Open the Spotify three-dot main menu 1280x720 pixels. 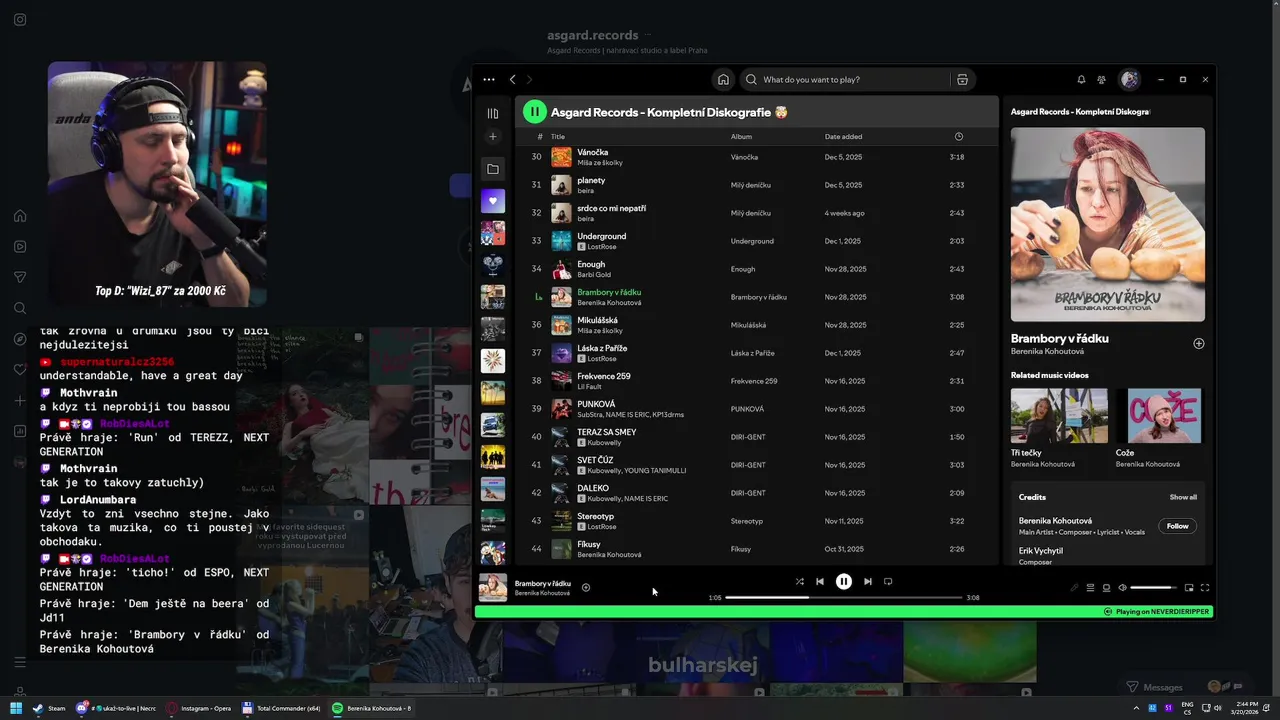tap(488, 79)
